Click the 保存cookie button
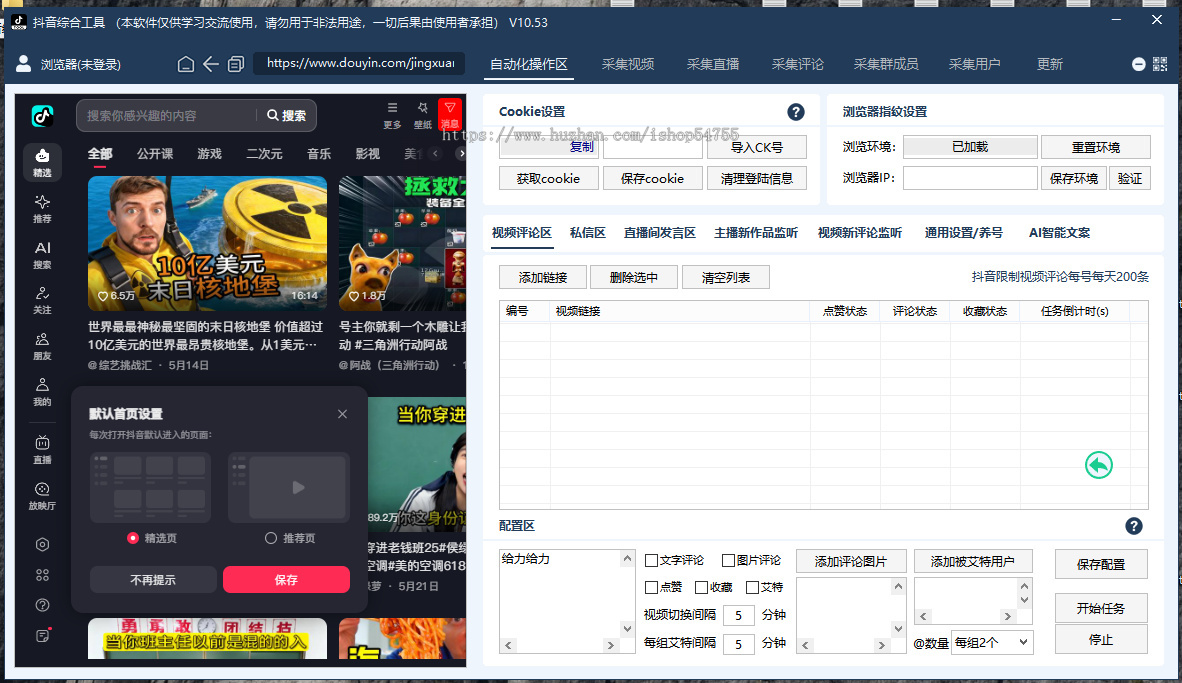The image size is (1182, 683). [652, 179]
